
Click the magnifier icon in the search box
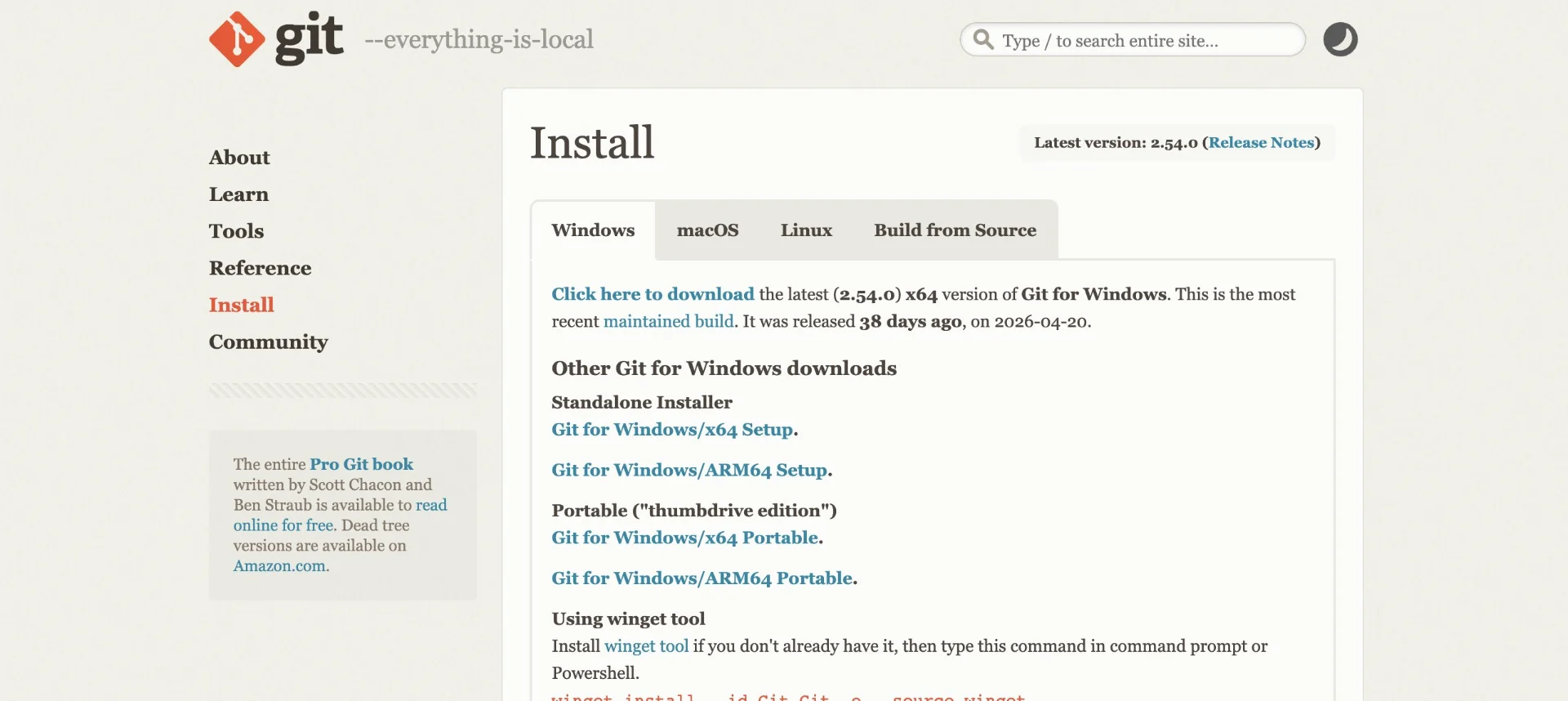pos(984,39)
